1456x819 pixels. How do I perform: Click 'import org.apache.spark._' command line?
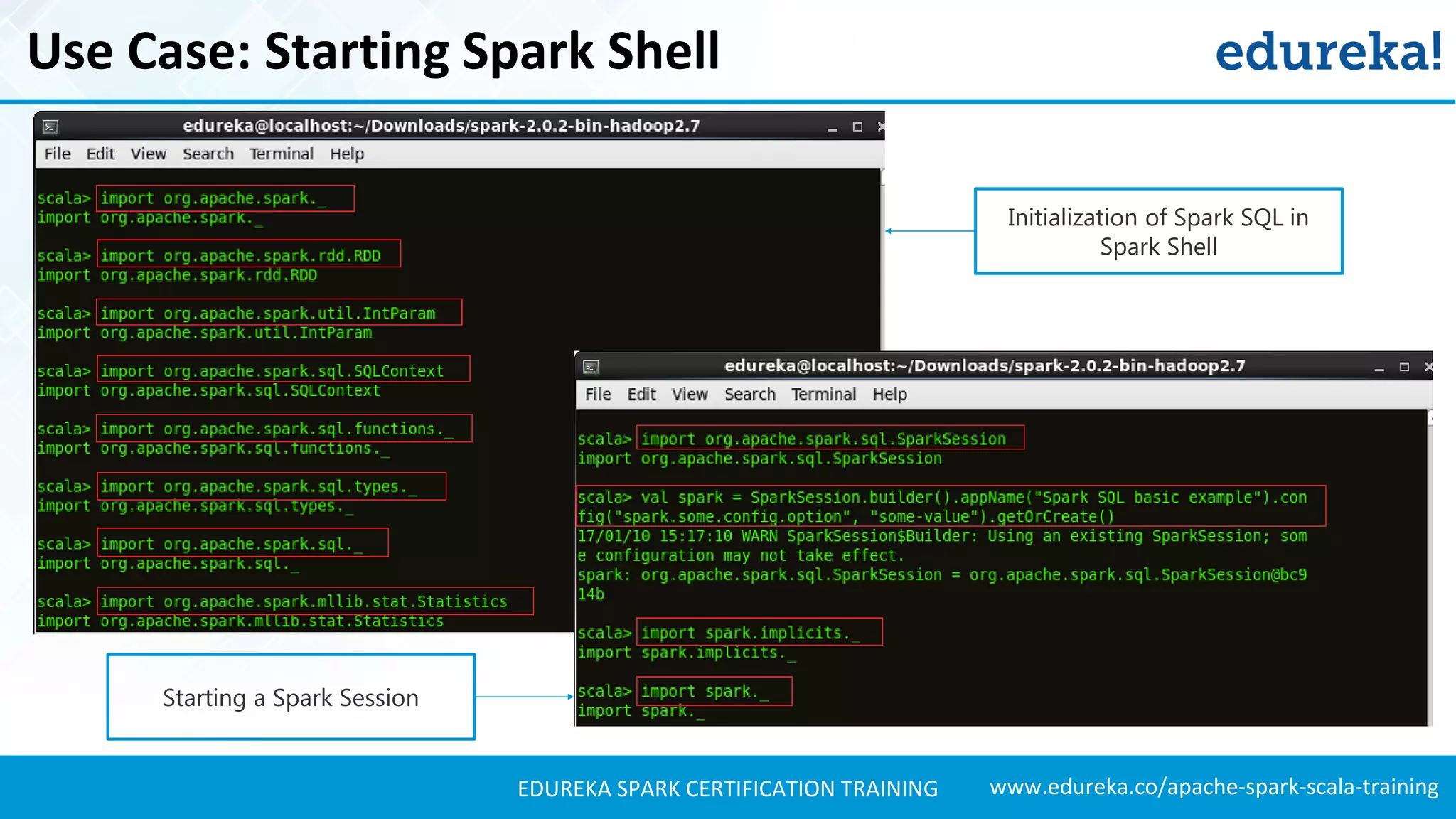click(x=225, y=198)
